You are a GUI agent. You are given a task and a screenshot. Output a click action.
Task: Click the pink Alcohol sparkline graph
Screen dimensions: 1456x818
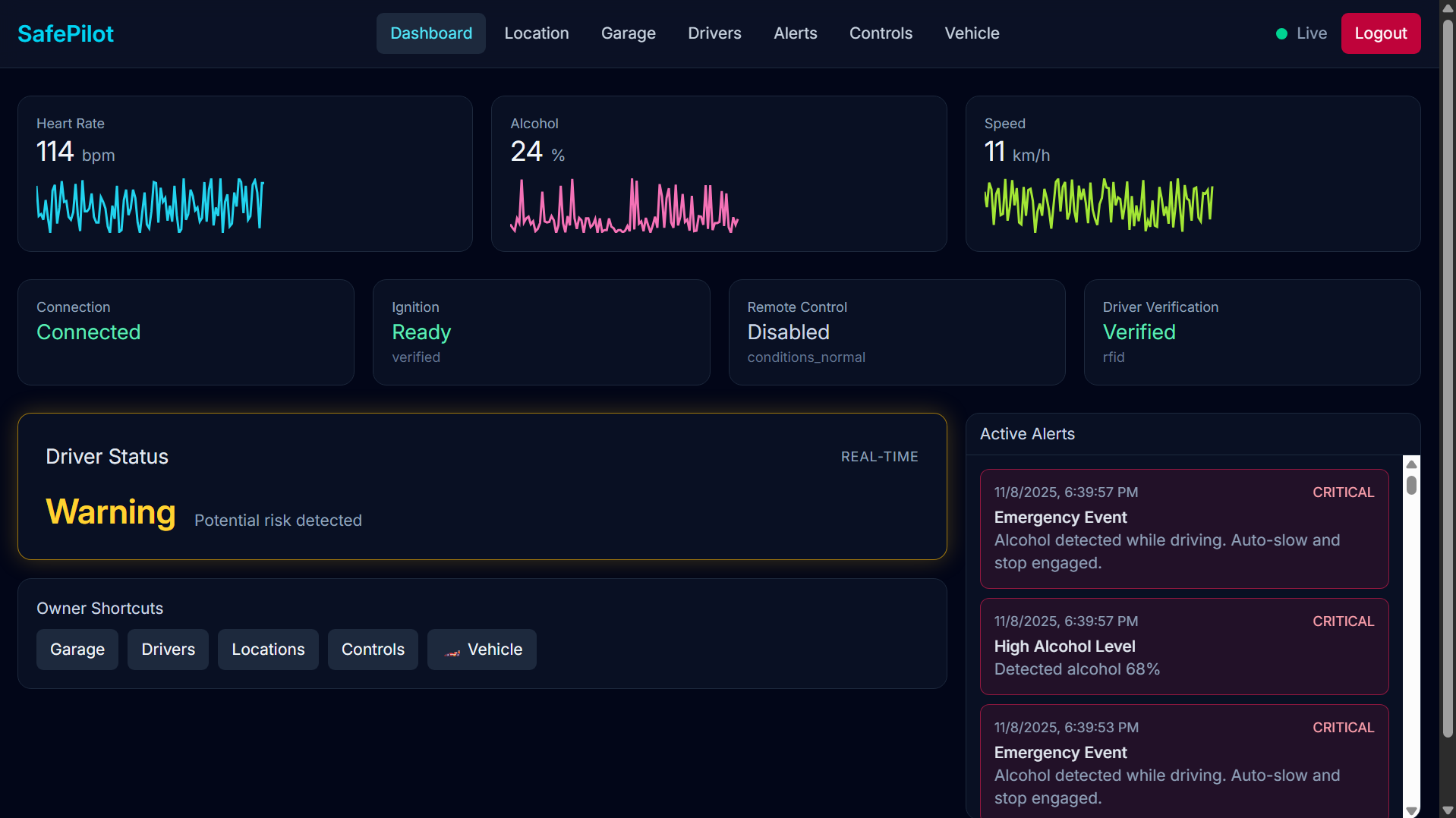pos(624,206)
